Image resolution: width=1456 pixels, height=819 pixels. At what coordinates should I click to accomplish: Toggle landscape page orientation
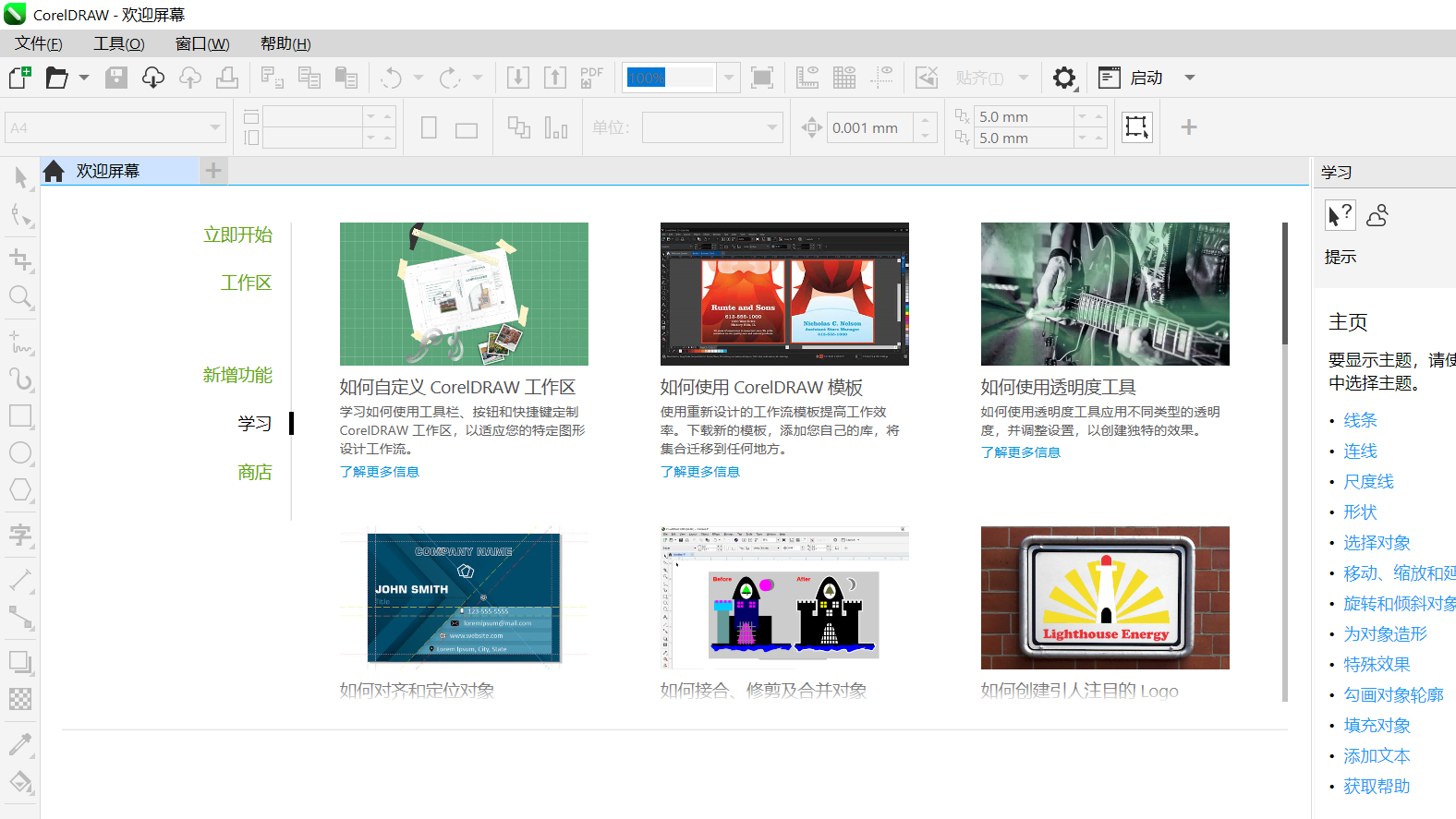(467, 129)
